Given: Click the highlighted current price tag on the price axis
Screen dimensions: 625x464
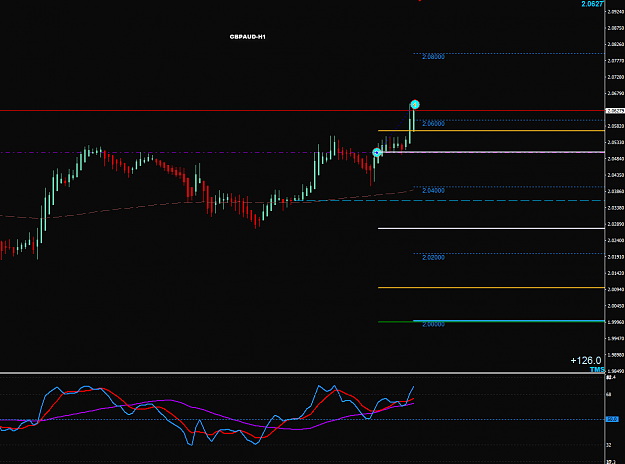Looking at the screenshot, I should pos(615,110).
